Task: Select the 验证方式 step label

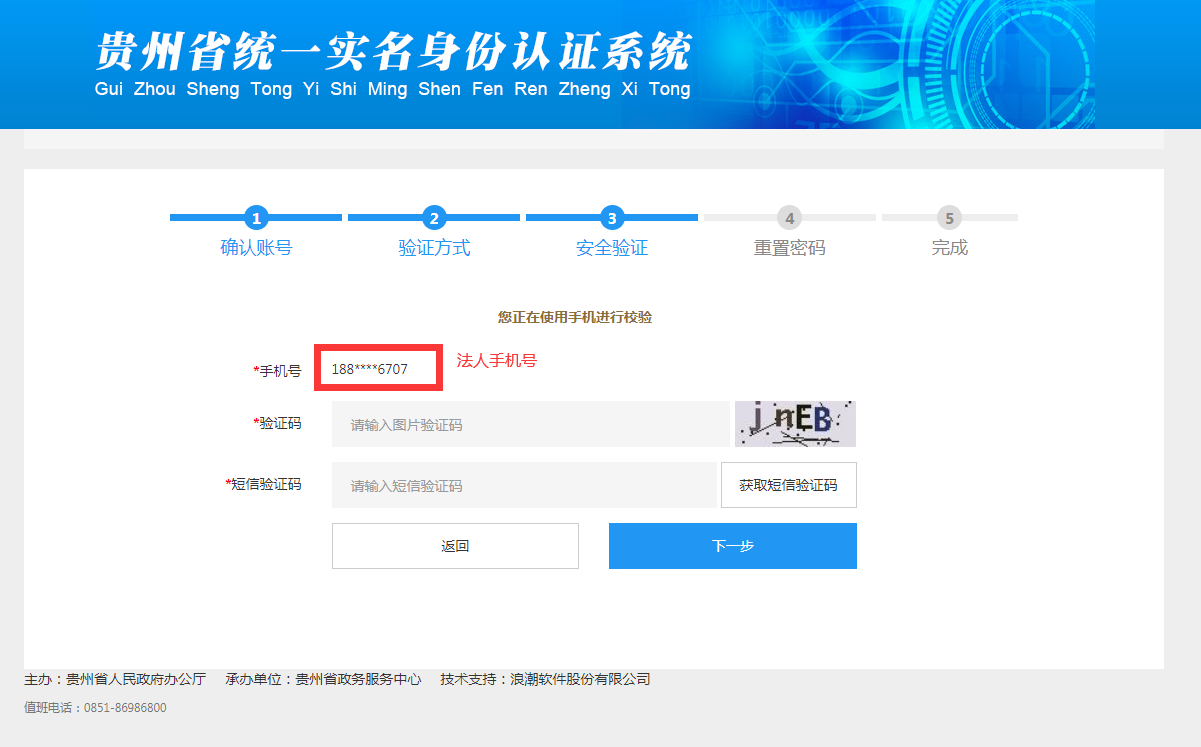Action: pos(434,248)
